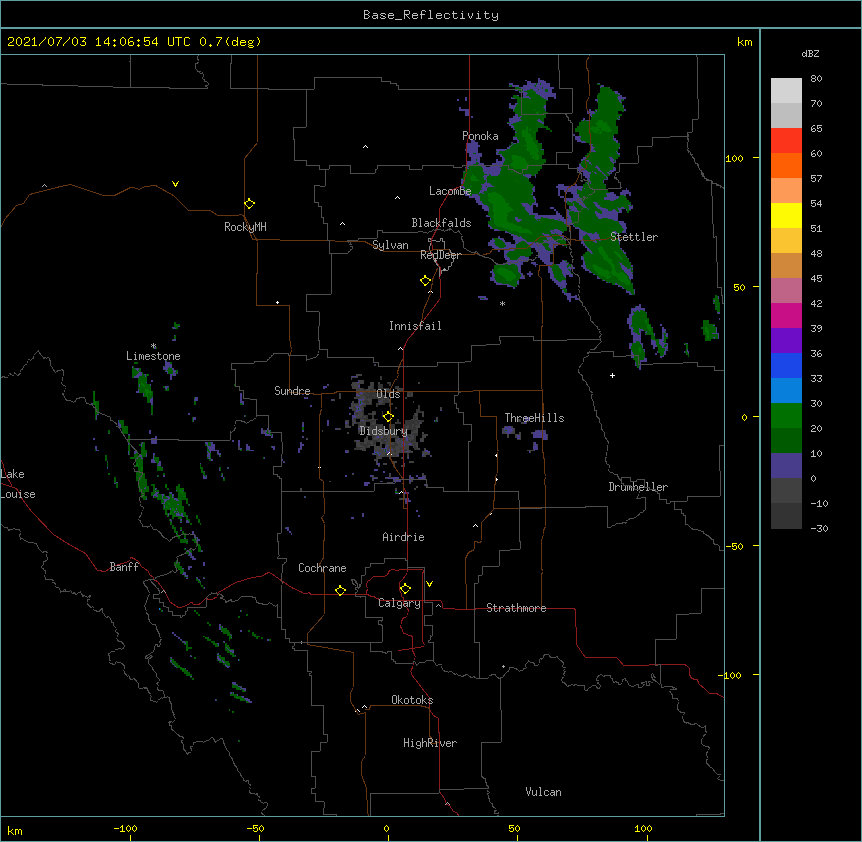Click the Sylvan label
This screenshot has width=862, height=842.
coord(390,245)
